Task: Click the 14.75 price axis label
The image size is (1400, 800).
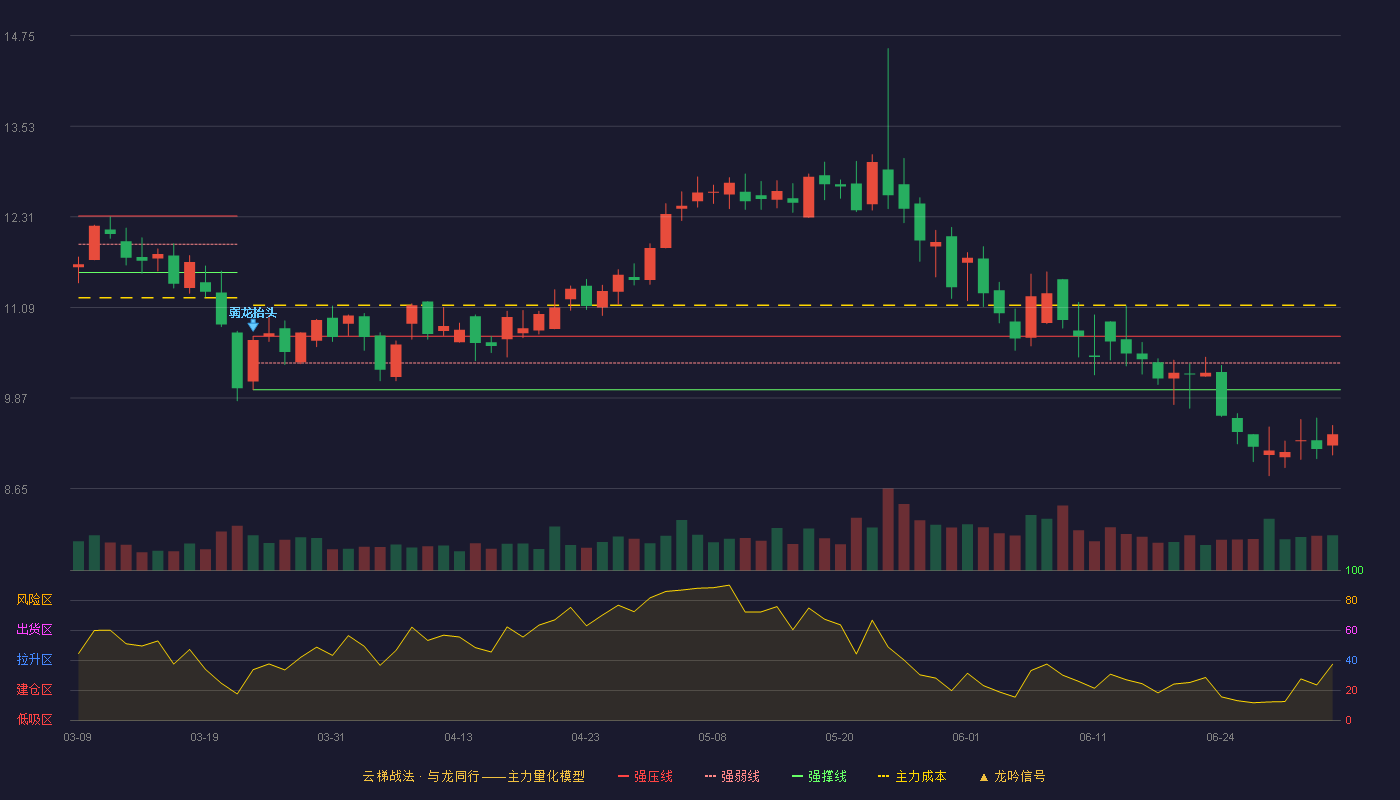Action: point(19,37)
